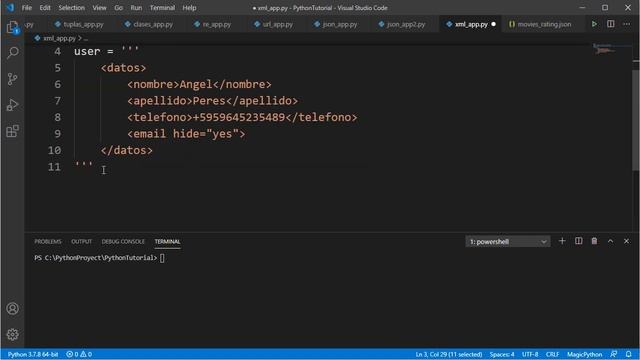The height and width of the screenshot is (360, 640).
Task: Change indentation via Spaces: 4
Action: click(x=502, y=354)
